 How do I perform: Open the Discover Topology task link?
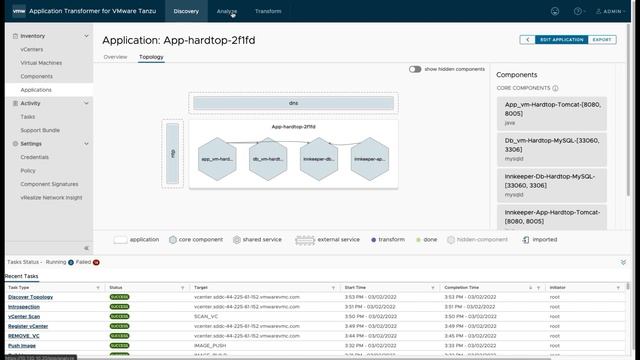(30, 297)
